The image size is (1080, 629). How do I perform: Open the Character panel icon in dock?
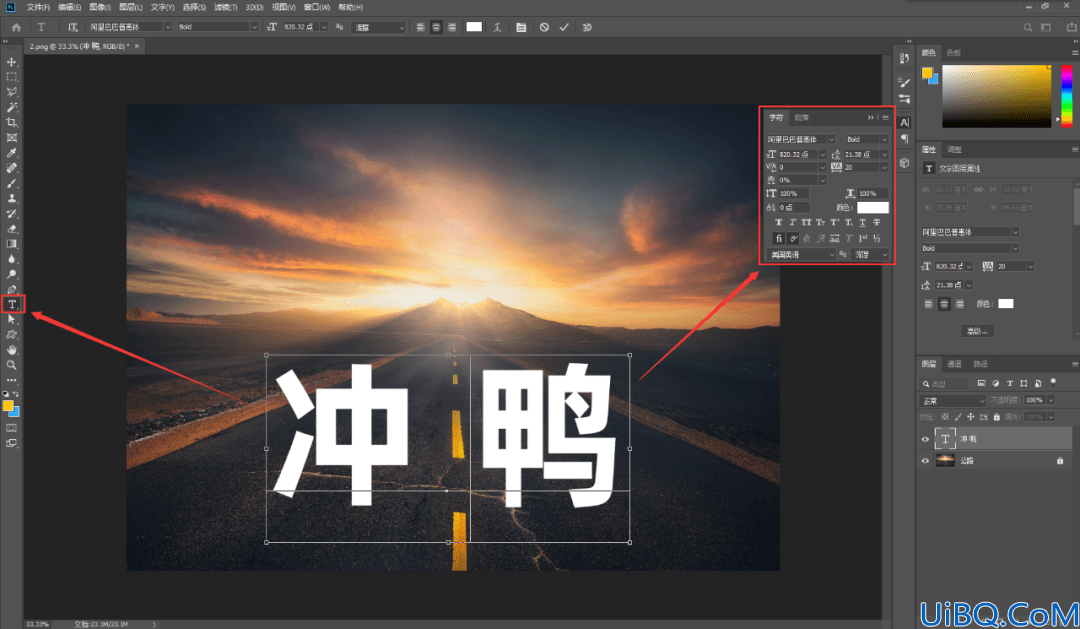[904, 123]
